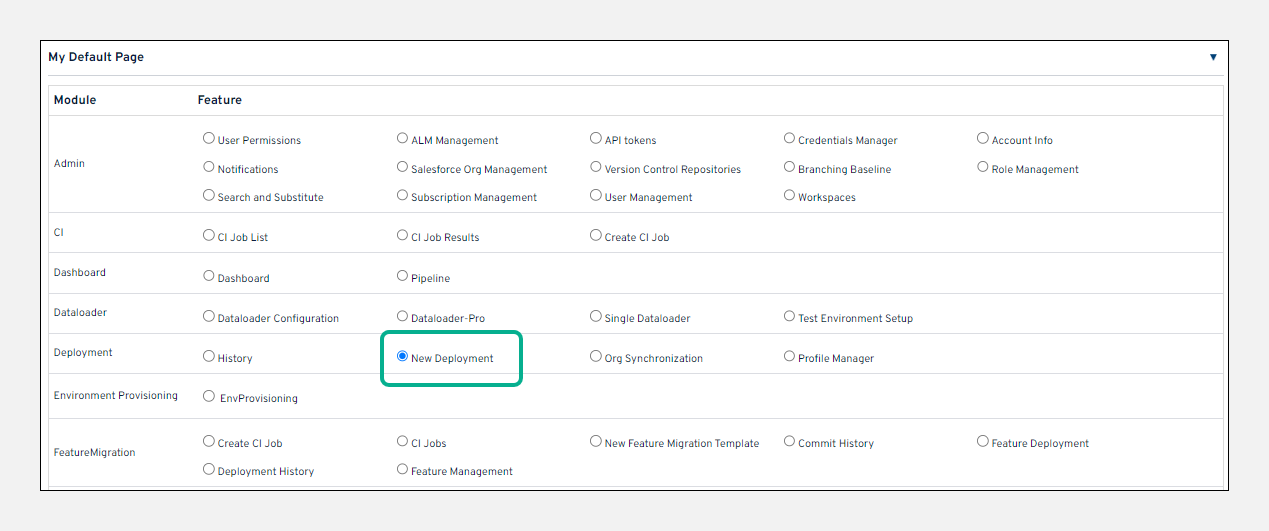Choose Profile Manager under Deployment
This screenshot has height=531, width=1269.
click(790, 357)
